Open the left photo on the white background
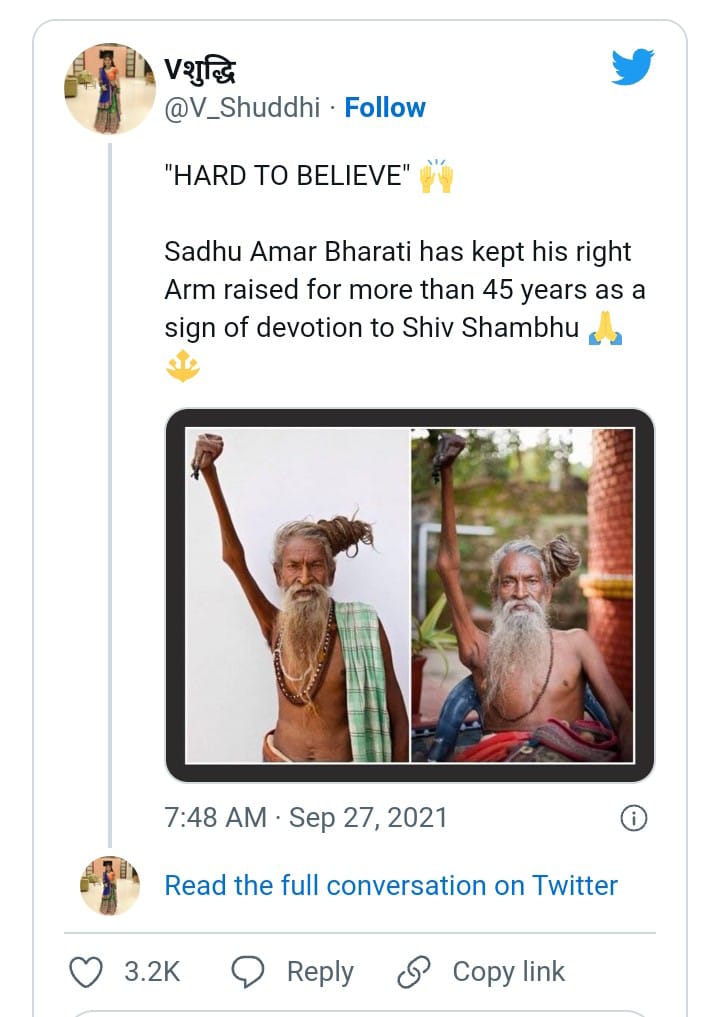Viewport: 720px width, 1017px height. pyautogui.click(x=298, y=595)
